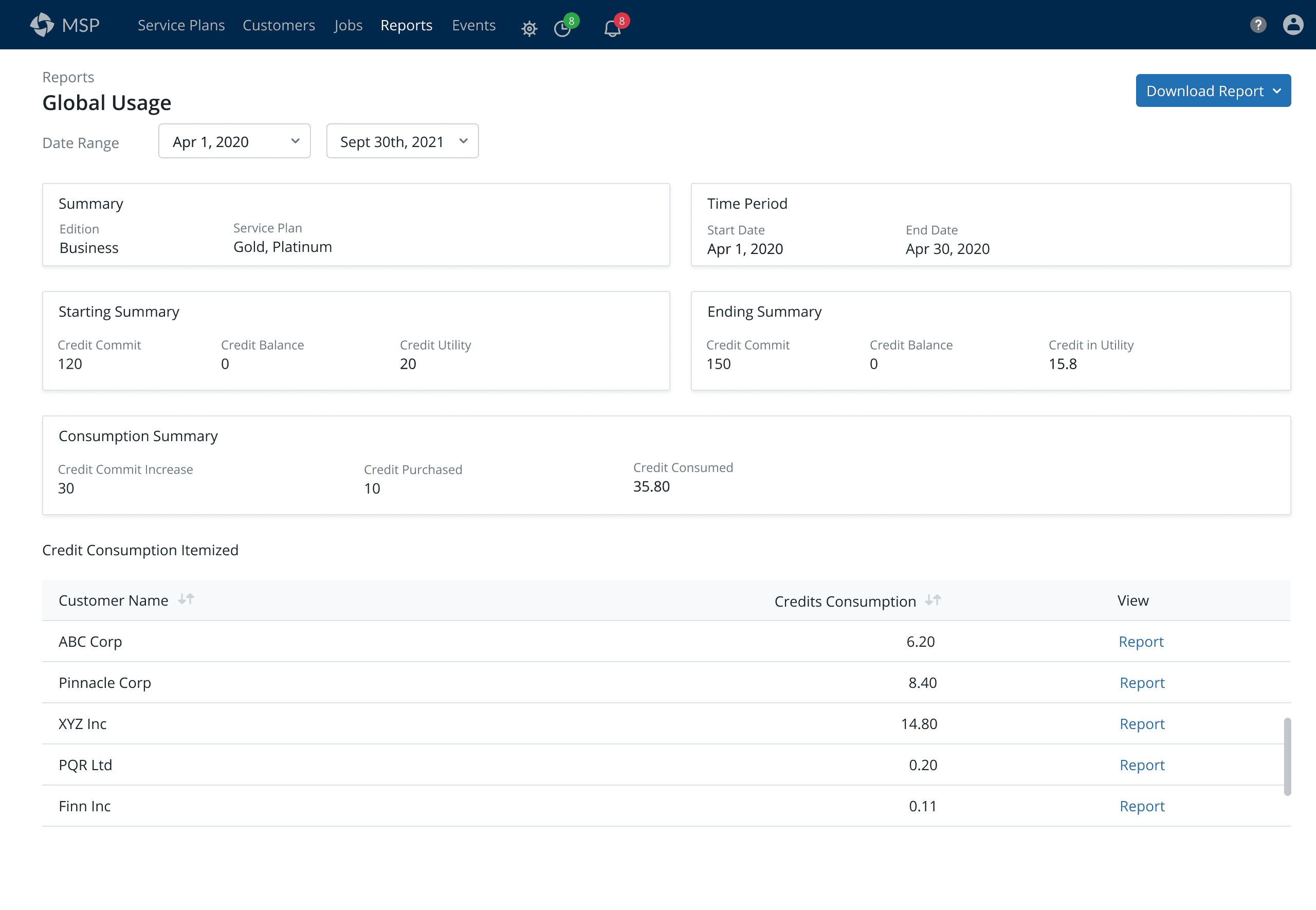Click the help question mark icon
This screenshot has height=910, width=1316.
point(1258,25)
